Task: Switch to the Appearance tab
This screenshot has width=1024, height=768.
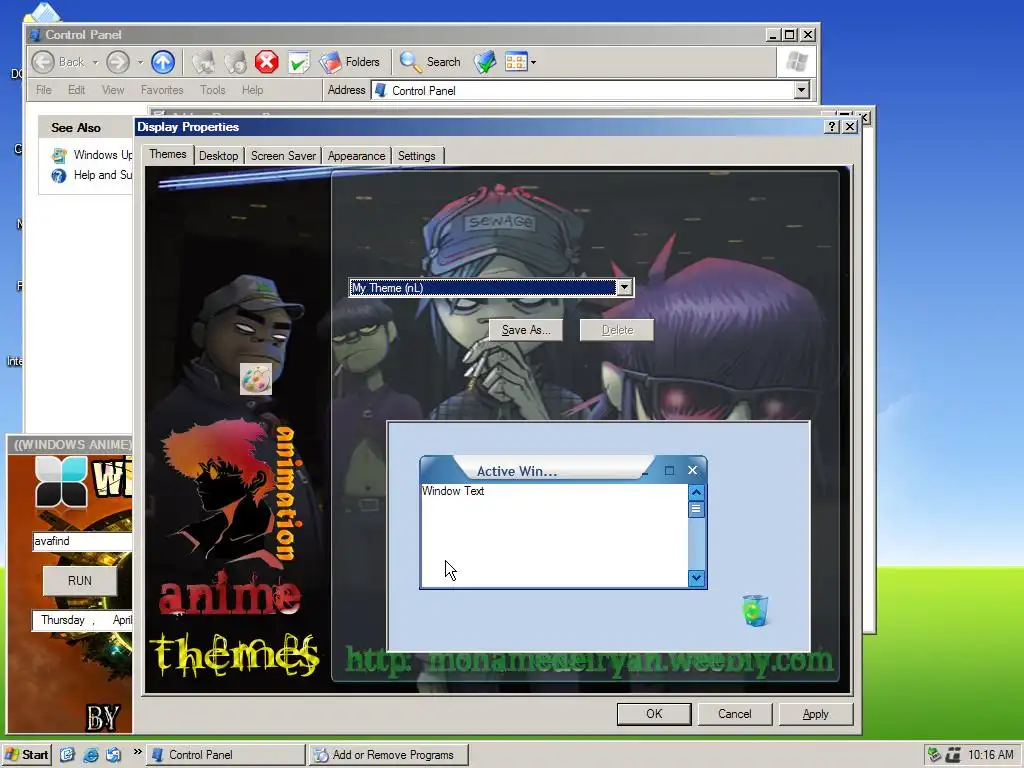Action: [357, 155]
